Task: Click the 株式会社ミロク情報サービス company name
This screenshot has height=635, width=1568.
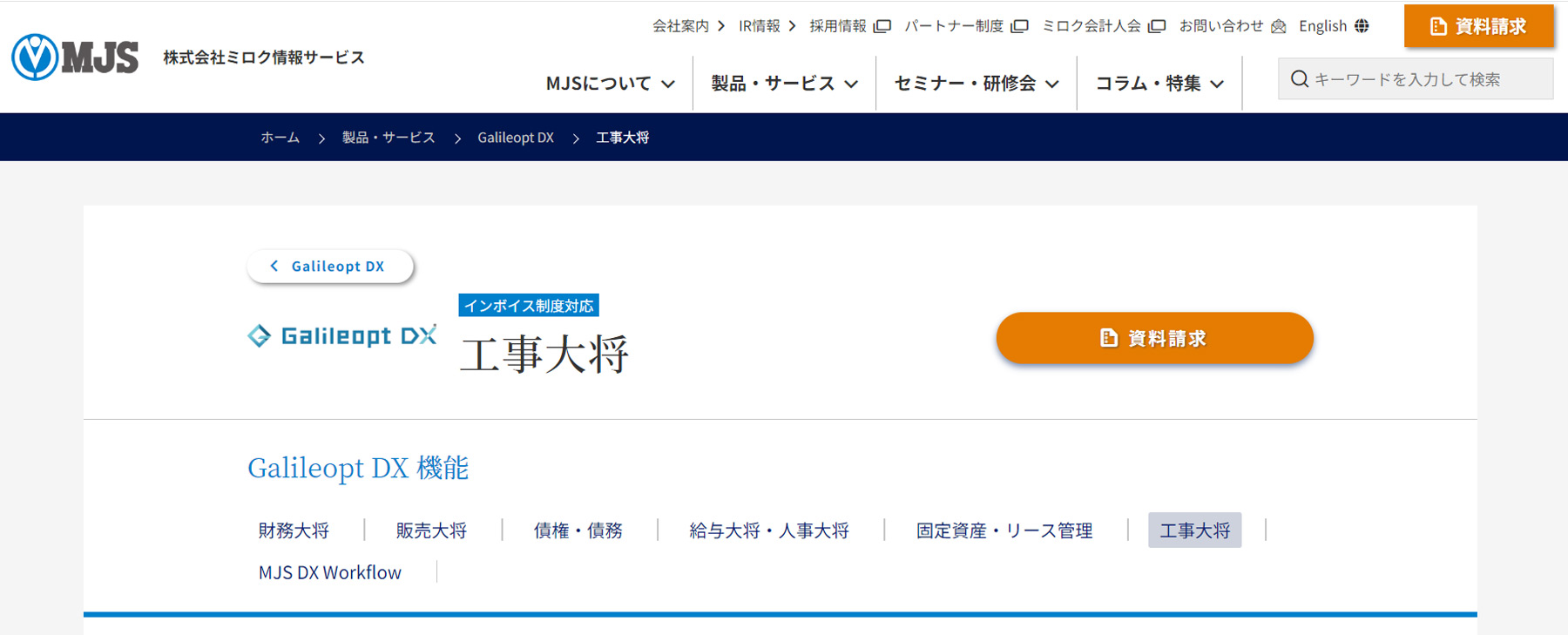Action: point(264,57)
